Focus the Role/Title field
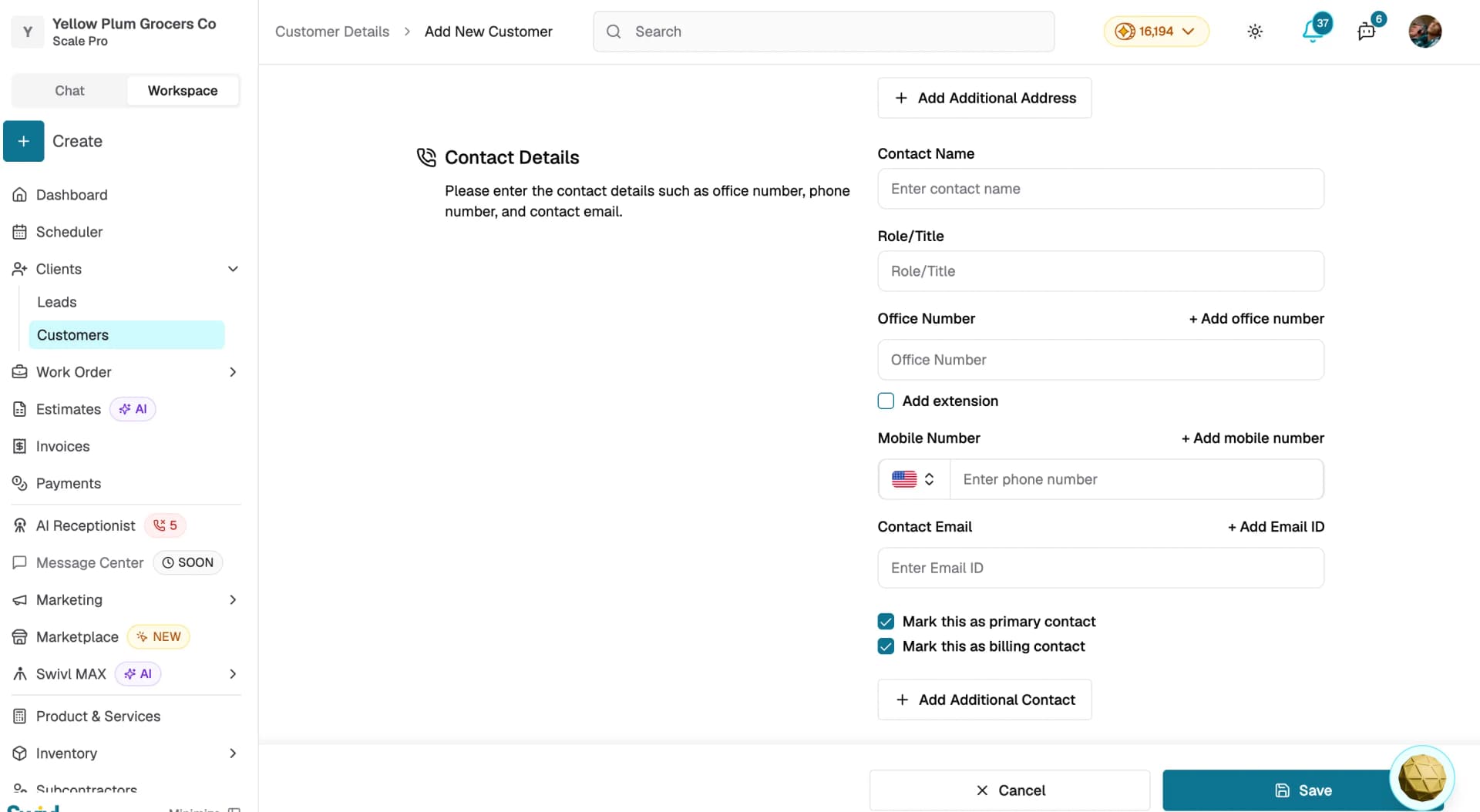The height and width of the screenshot is (812, 1480). tap(1101, 271)
